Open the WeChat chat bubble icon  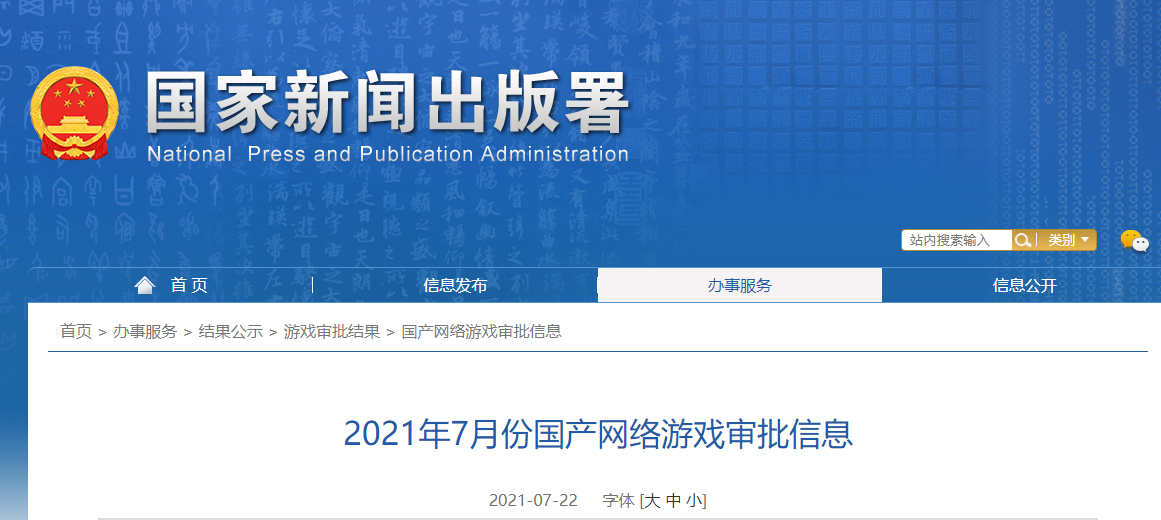point(1133,240)
